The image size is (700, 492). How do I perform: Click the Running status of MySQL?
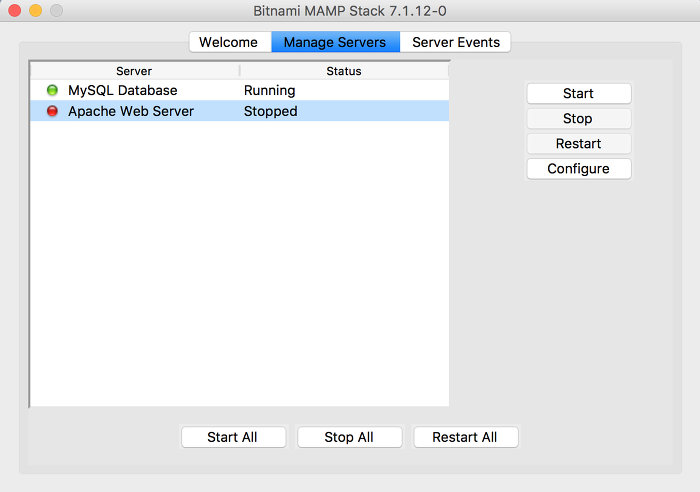269,91
